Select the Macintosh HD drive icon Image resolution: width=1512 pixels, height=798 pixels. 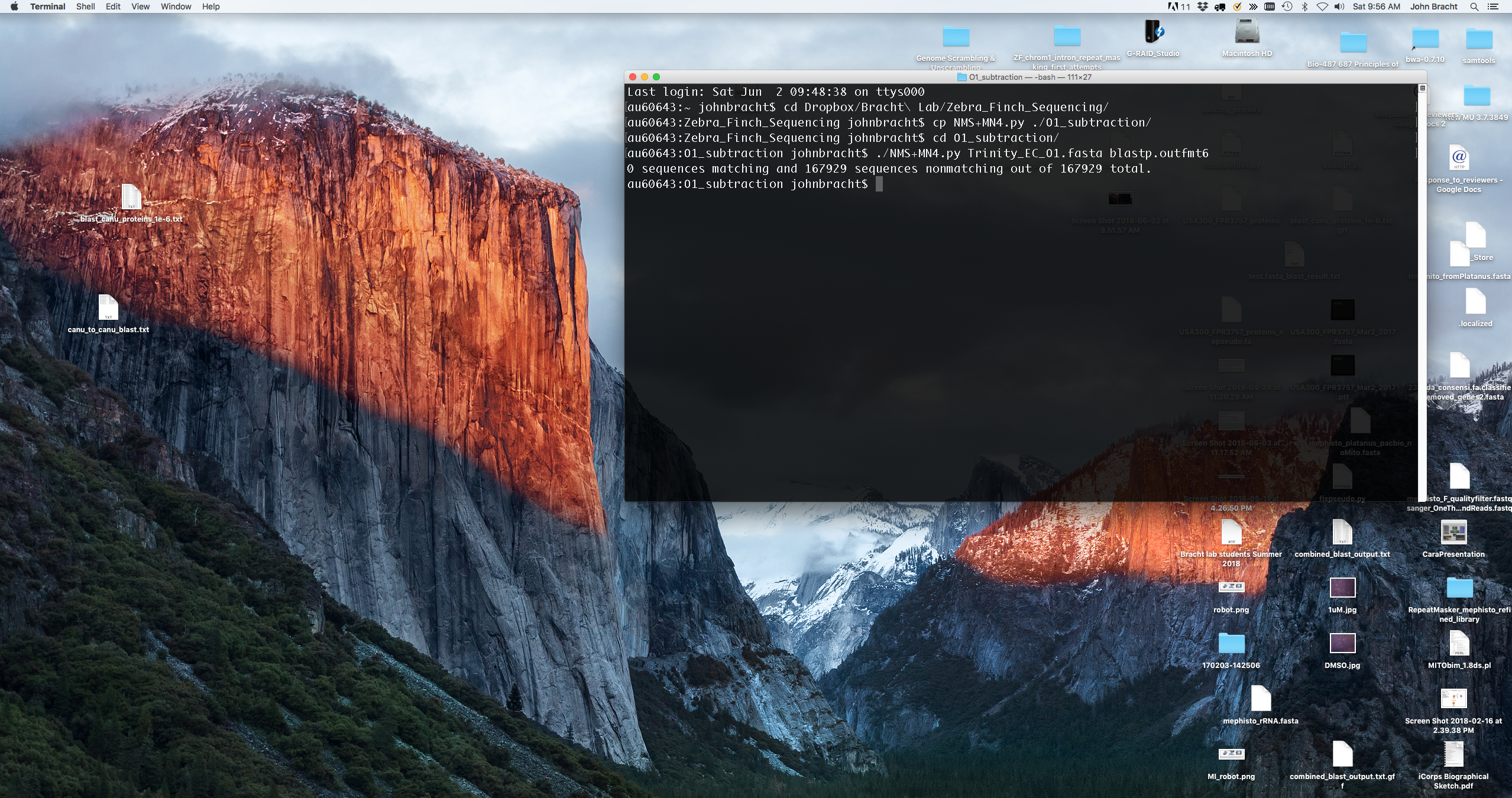(x=1246, y=31)
